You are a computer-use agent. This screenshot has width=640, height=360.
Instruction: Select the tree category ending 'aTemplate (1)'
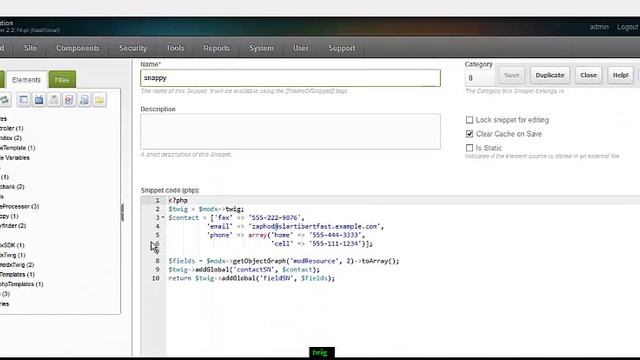point(18,148)
